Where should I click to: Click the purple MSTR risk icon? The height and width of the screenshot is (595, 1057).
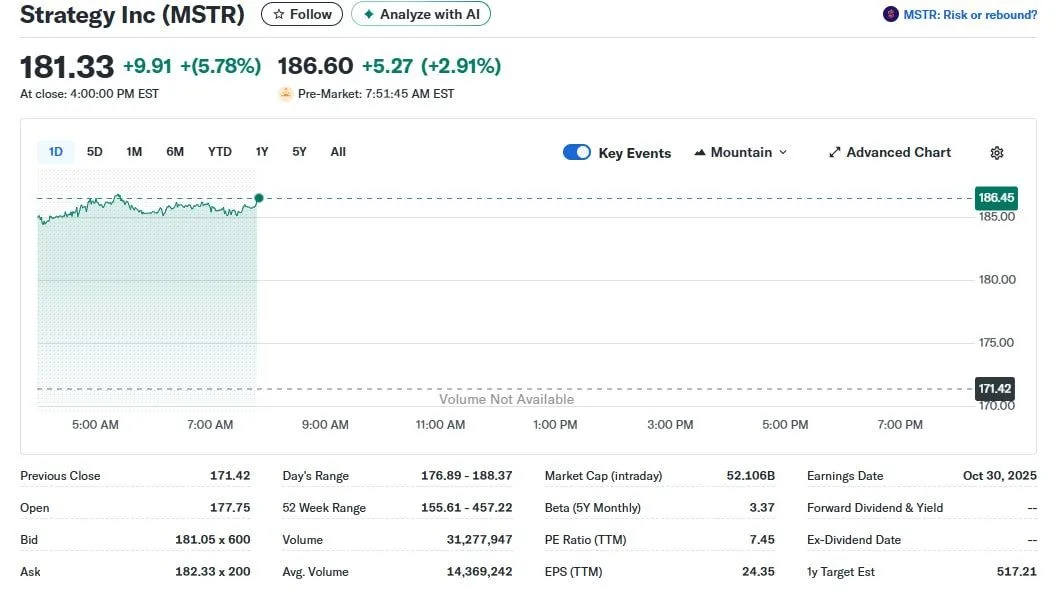pyautogui.click(x=890, y=15)
